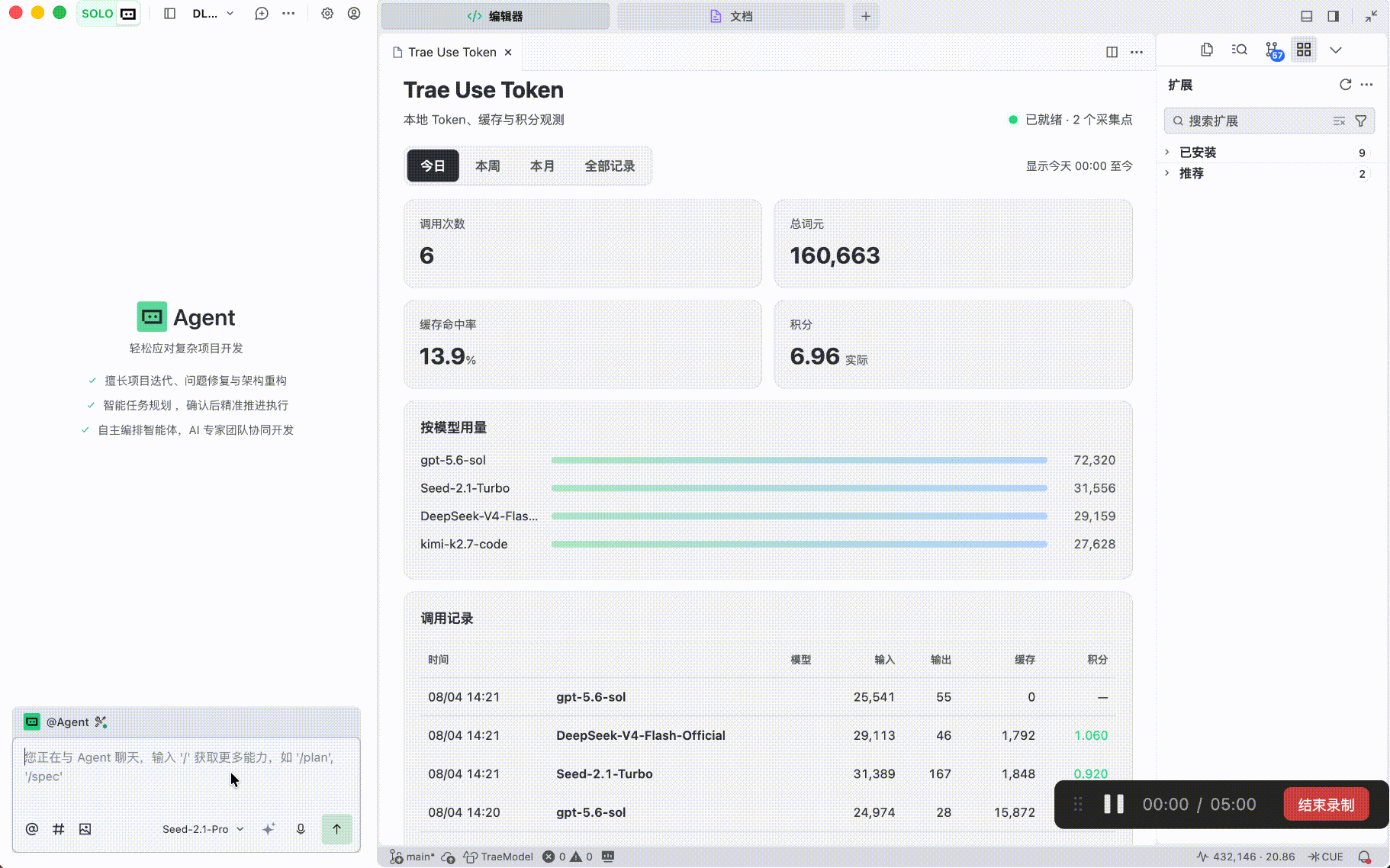Click the collapse window arrows icon
This screenshot has height=868, width=1390.
1371,16
